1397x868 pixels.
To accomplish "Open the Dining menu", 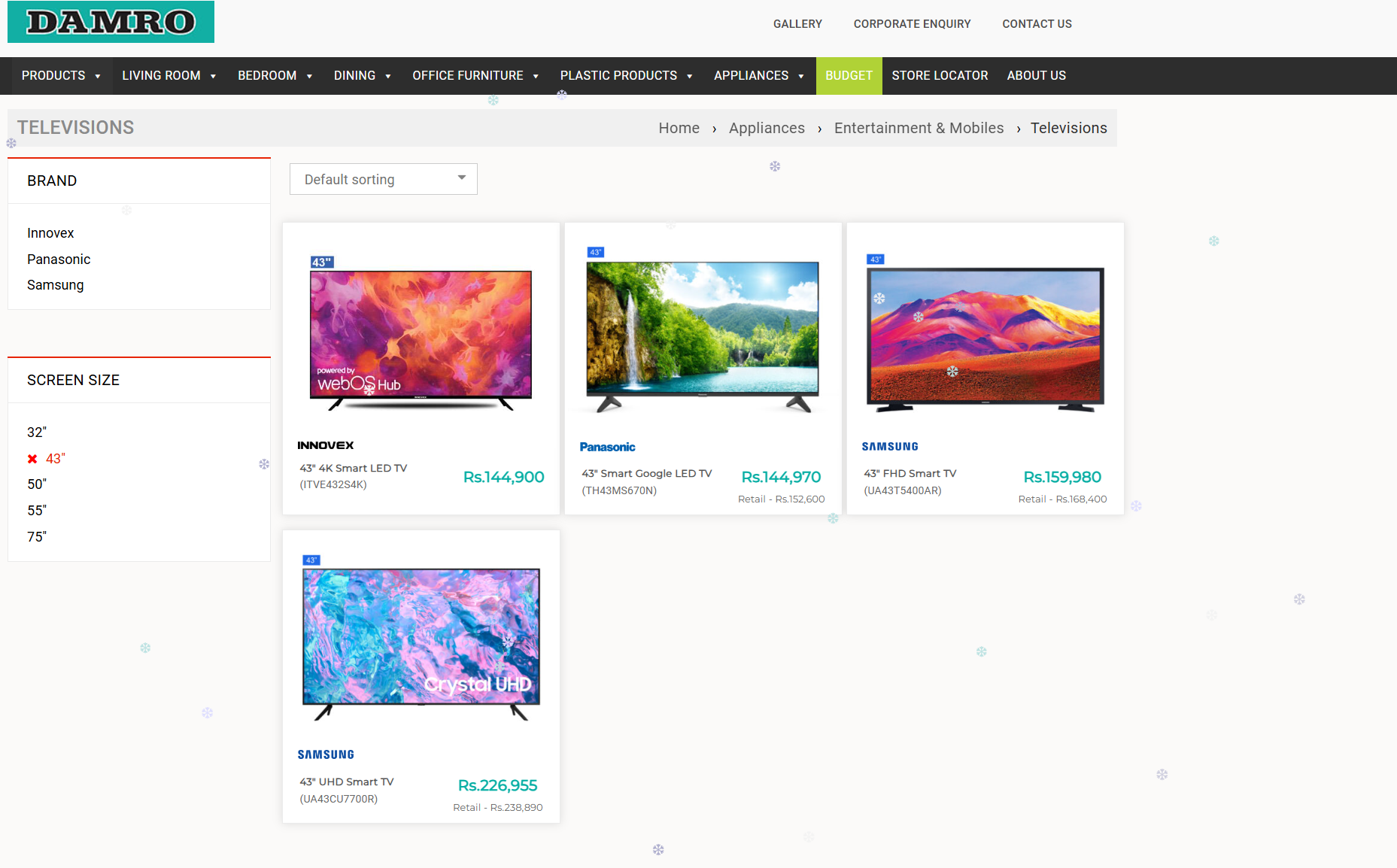I will point(354,75).
